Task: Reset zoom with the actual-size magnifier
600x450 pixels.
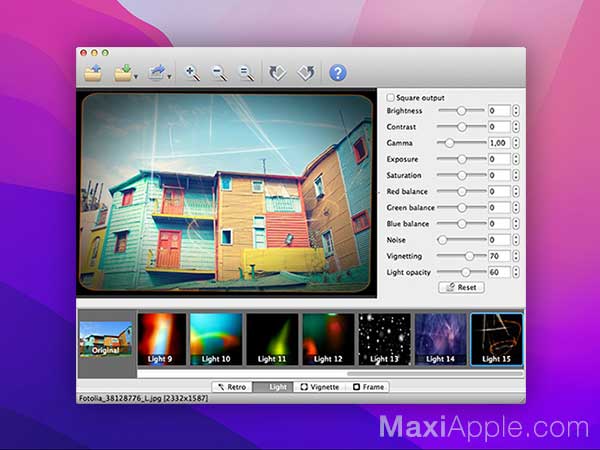Action: coord(246,72)
